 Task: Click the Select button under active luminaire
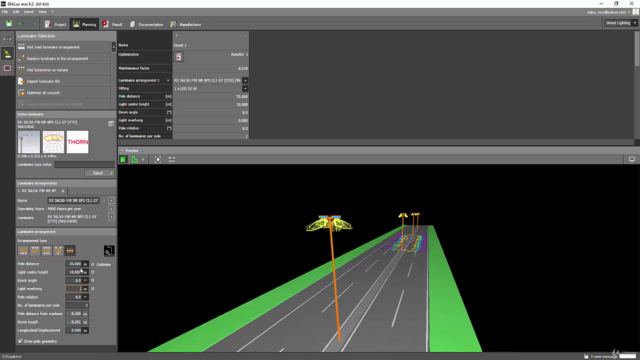click(x=100, y=173)
